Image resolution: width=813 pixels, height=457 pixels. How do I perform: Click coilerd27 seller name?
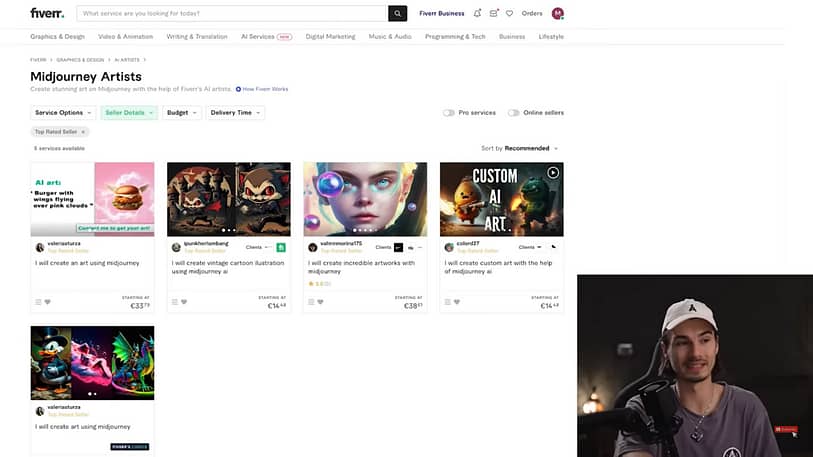pyautogui.click(x=468, y=243)
